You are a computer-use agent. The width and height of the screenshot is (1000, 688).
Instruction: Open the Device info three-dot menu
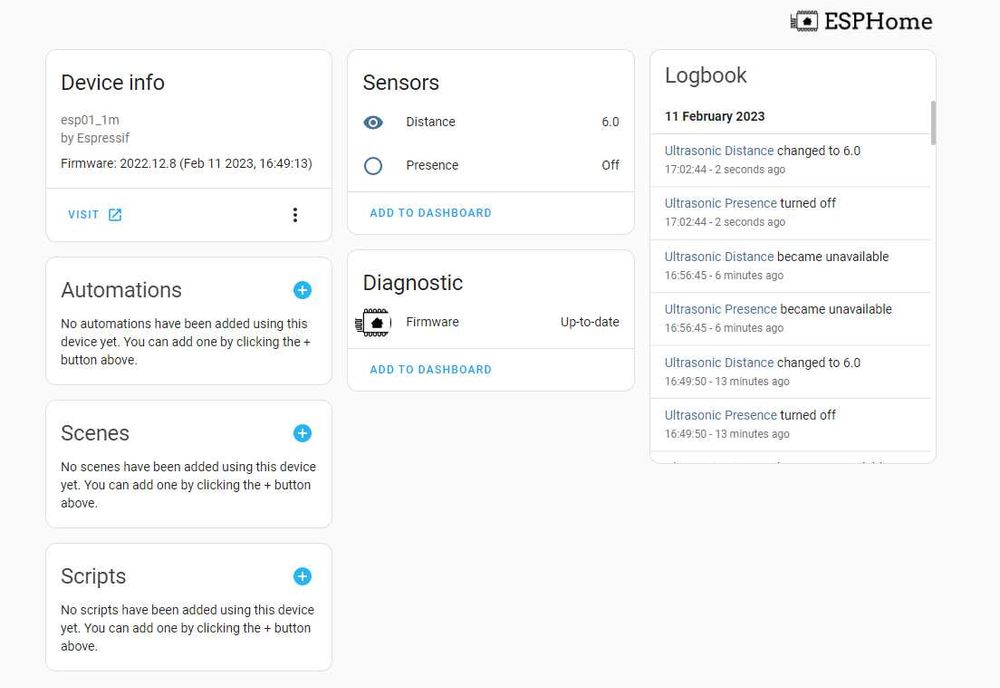[x=294, y=214]
